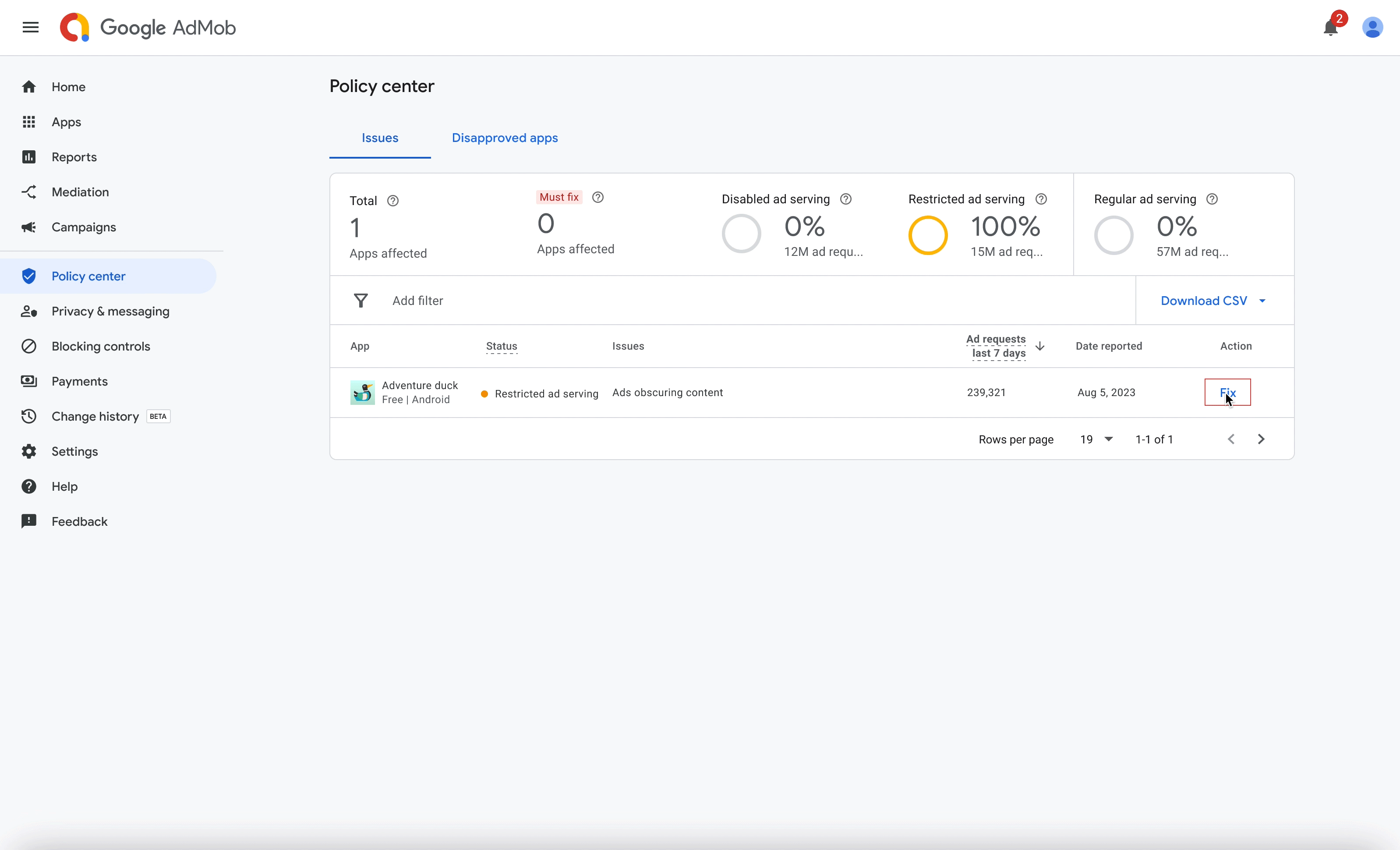Click help icon next to Restricted ad serving
Image resolution: width=1400 pixels, height=850 pixels.
pyautogui.click(x=1041, y=199)
